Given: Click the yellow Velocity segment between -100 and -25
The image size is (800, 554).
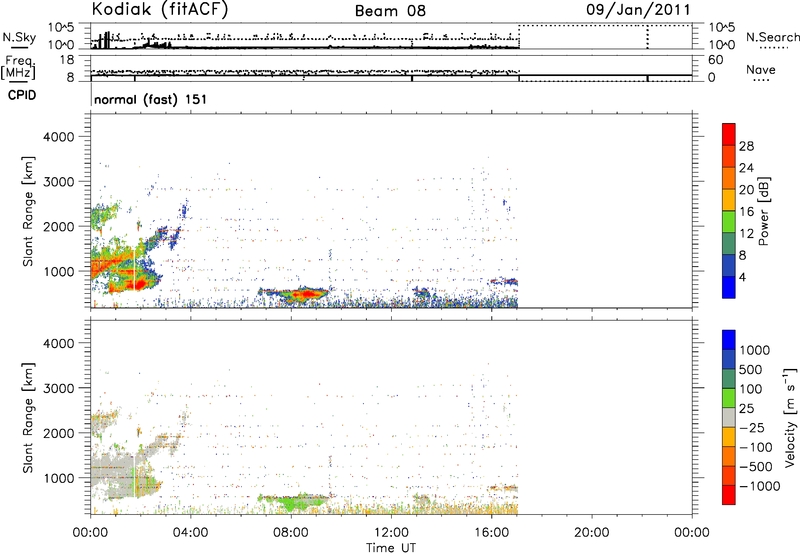Looking at the screenshot, I should tap(729, 437).
